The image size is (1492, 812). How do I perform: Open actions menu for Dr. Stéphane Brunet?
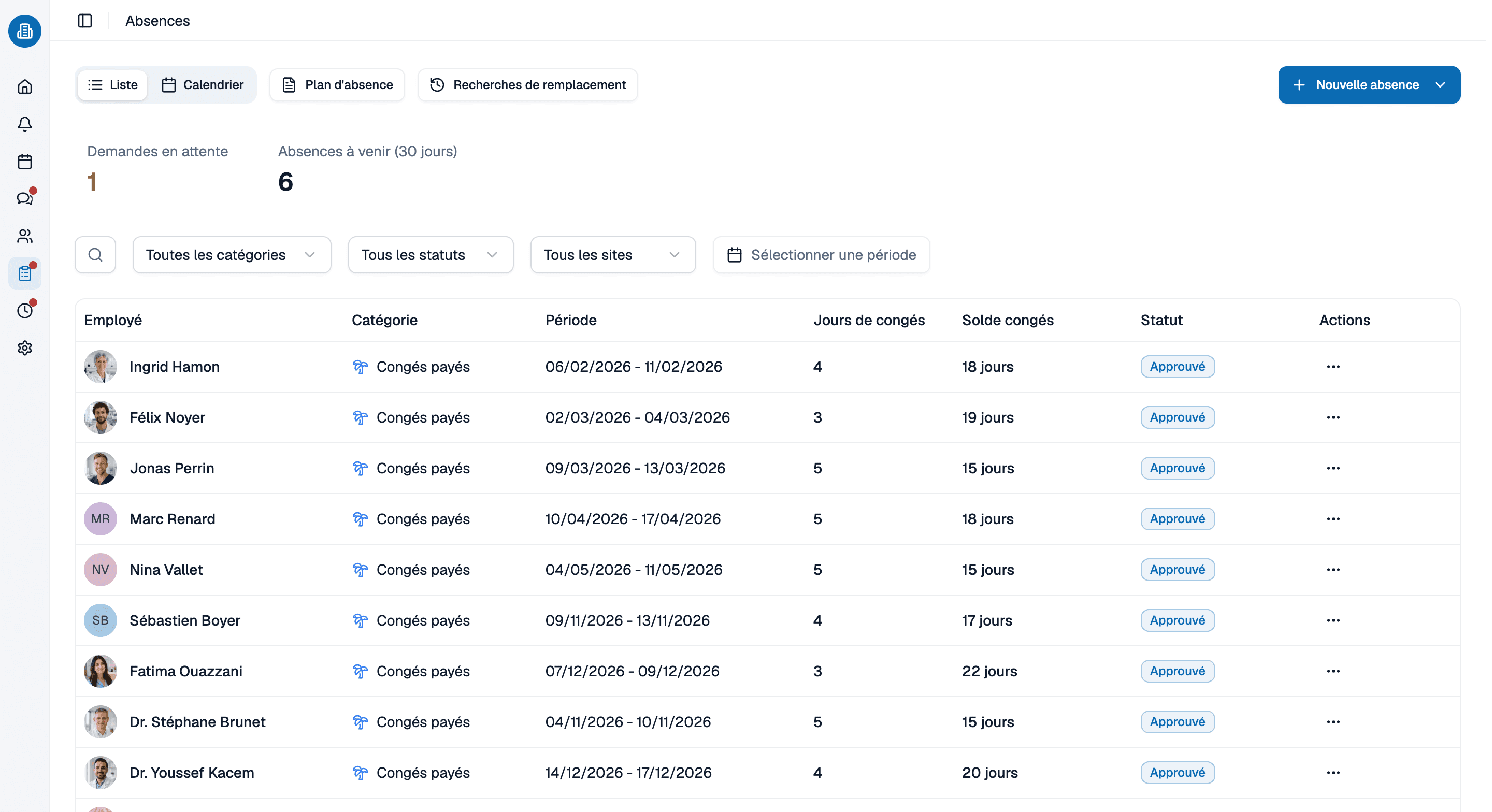1333,722
